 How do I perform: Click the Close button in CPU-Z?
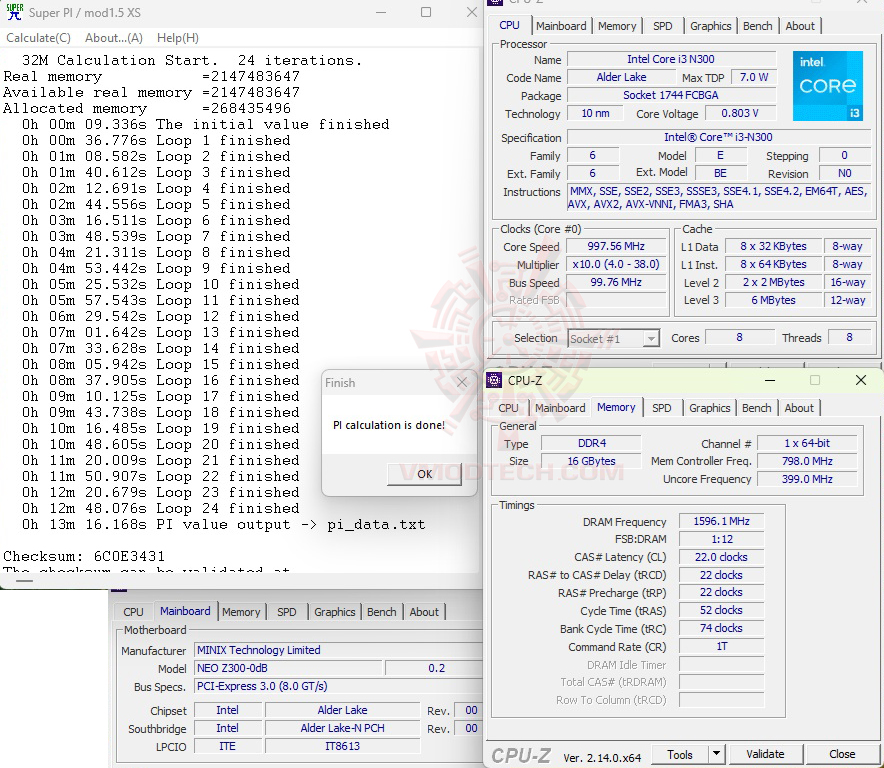coord(842,754)
